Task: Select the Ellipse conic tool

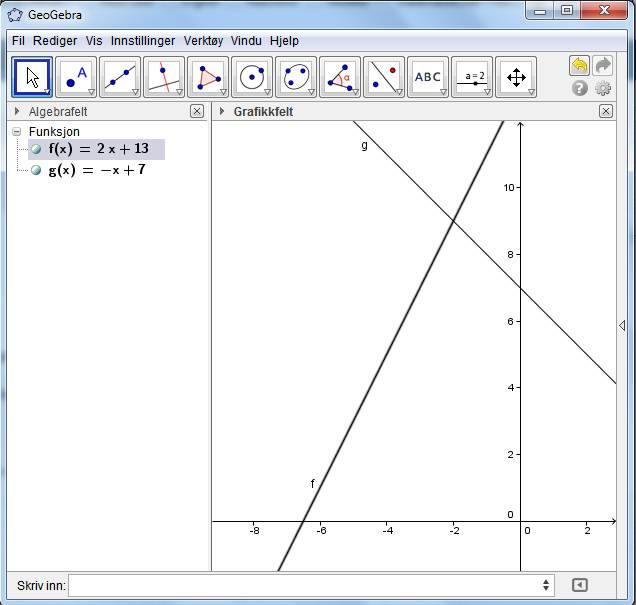Action: (296, 77)
